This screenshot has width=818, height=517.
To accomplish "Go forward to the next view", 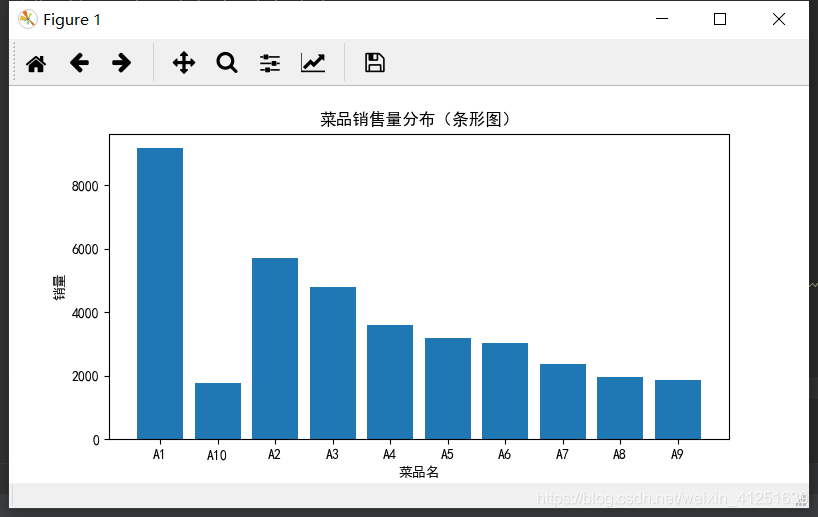I will coord(122,63).
